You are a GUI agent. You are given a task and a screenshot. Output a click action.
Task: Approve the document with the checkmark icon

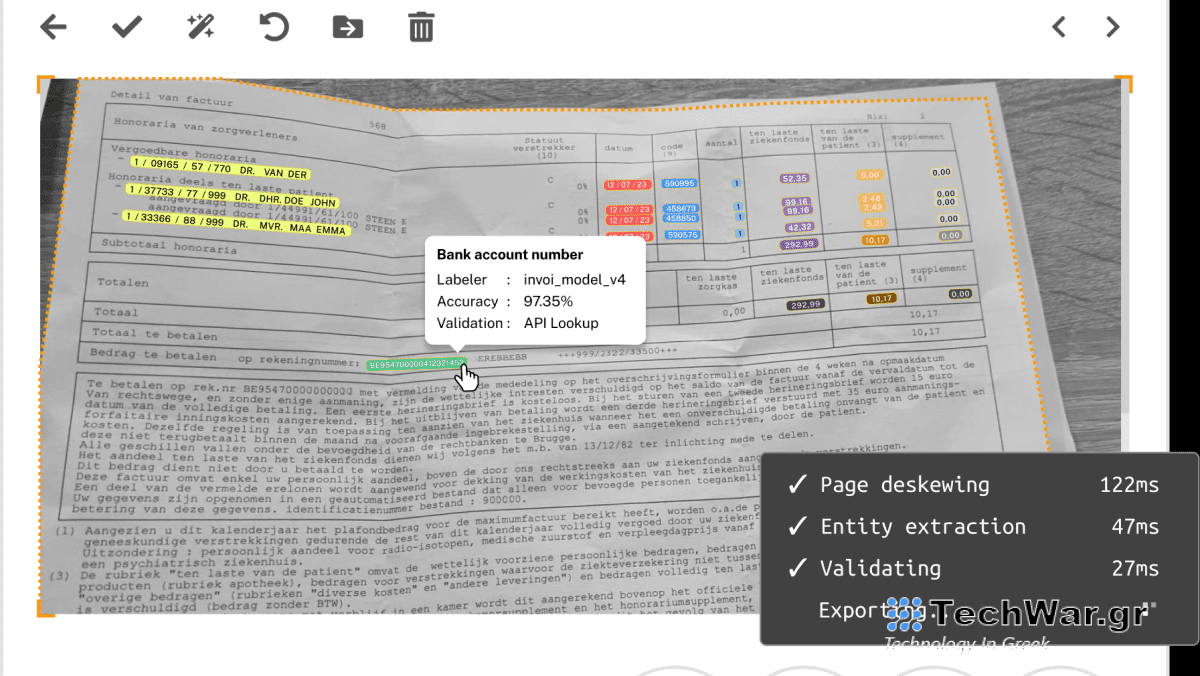pyautogui.click(x=126, y=27)
